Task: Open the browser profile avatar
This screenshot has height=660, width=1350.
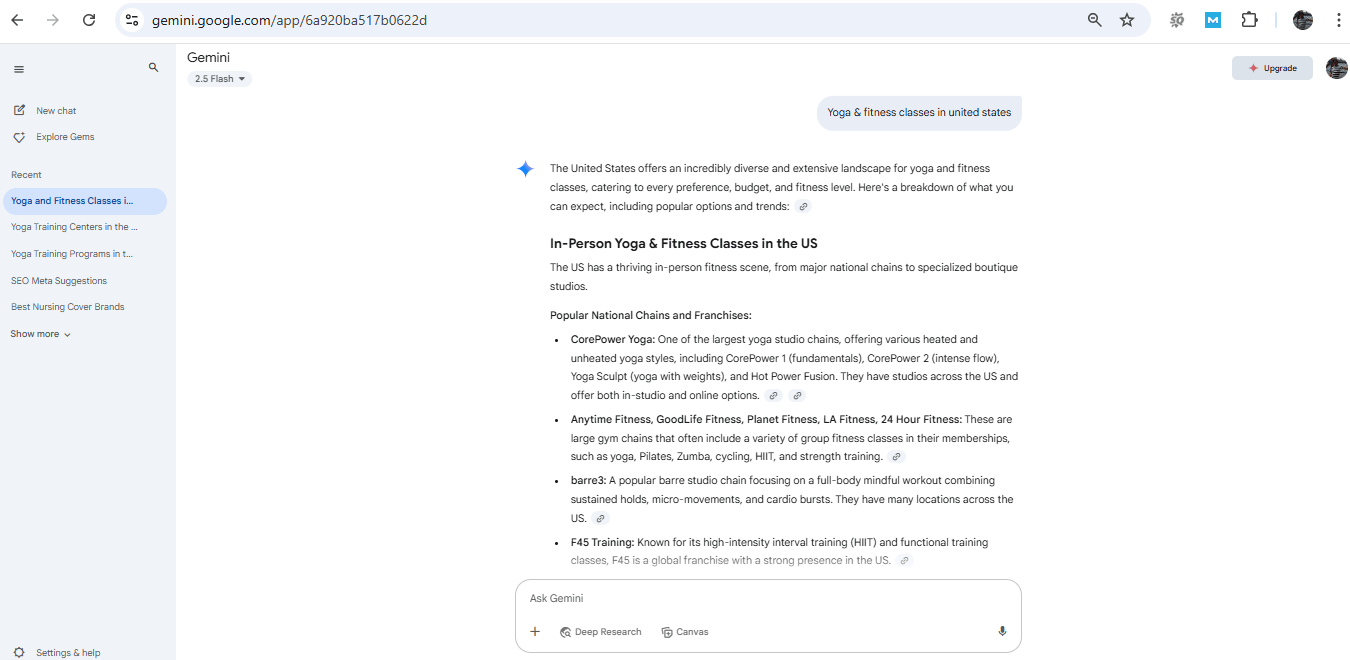Action: (1302, 20)
